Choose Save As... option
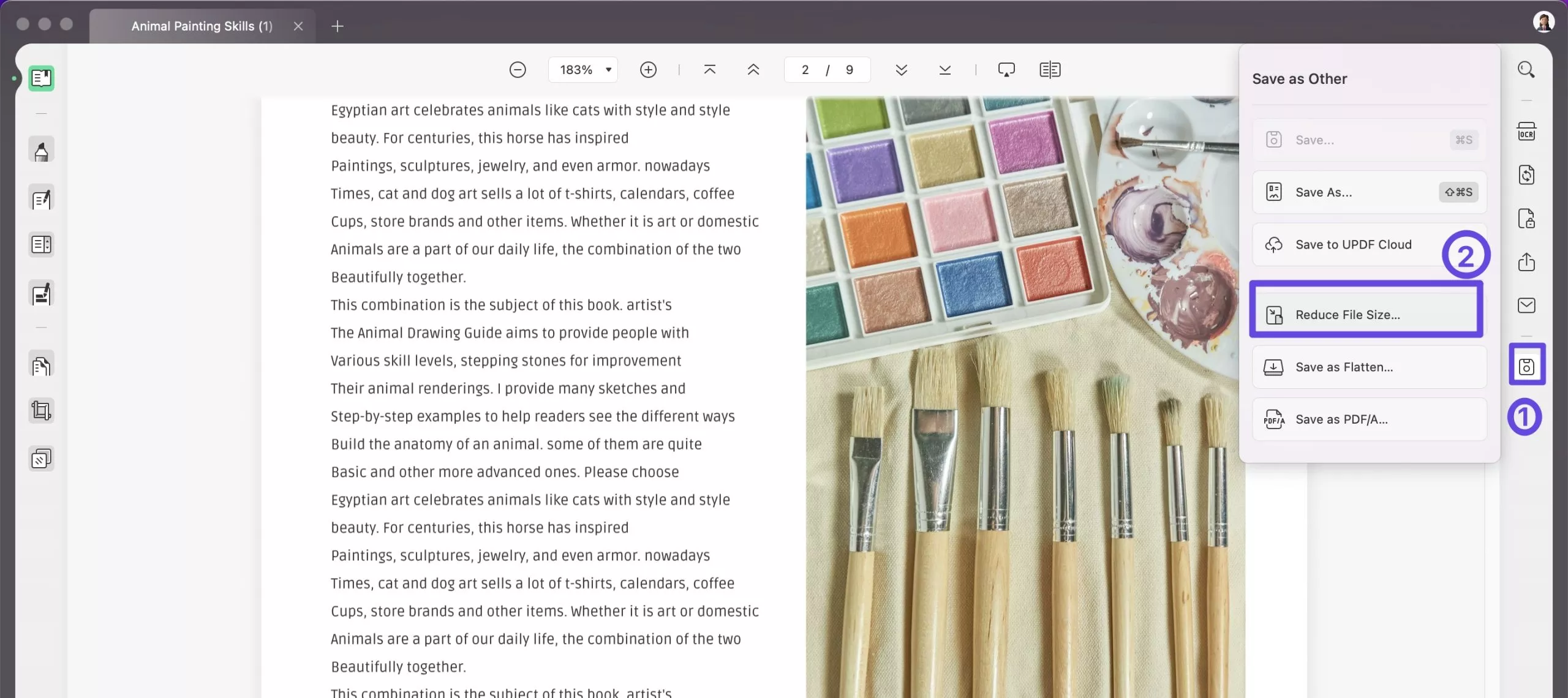Image resolution: width=1568 pixels, height=698 pixels. (x=1370, y=192)
